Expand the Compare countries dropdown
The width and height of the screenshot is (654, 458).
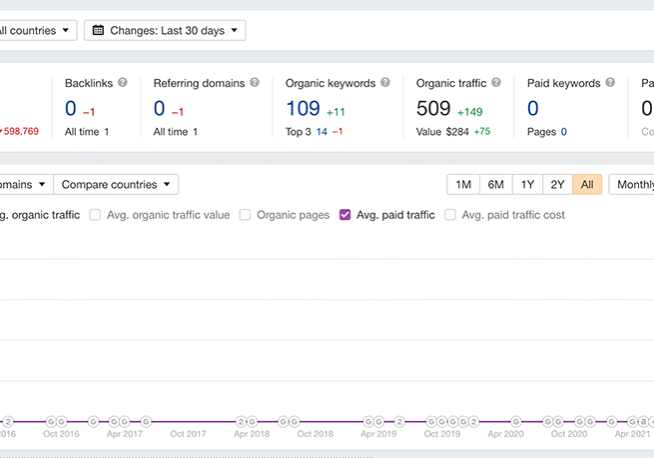pyautogui.click(x=115, y=185)
